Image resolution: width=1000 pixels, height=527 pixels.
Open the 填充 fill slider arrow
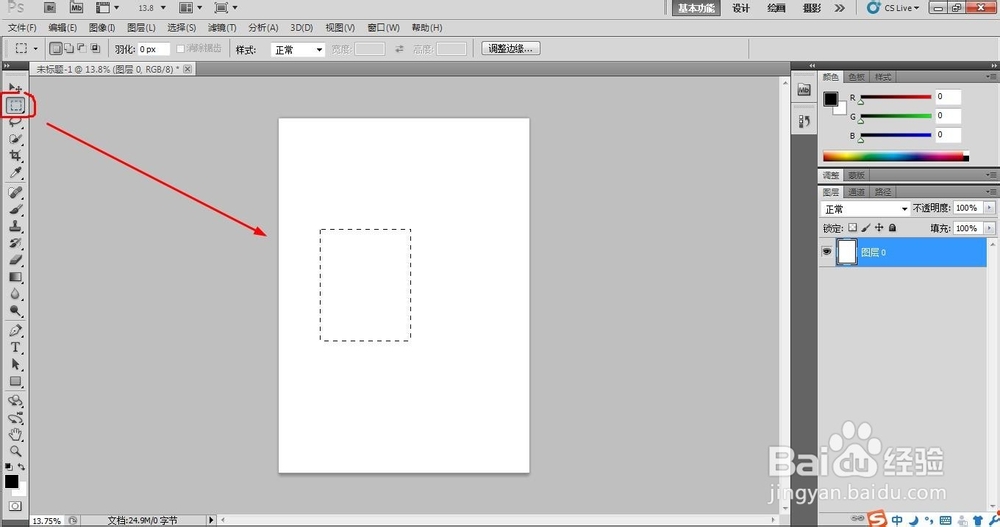point(989,228)
